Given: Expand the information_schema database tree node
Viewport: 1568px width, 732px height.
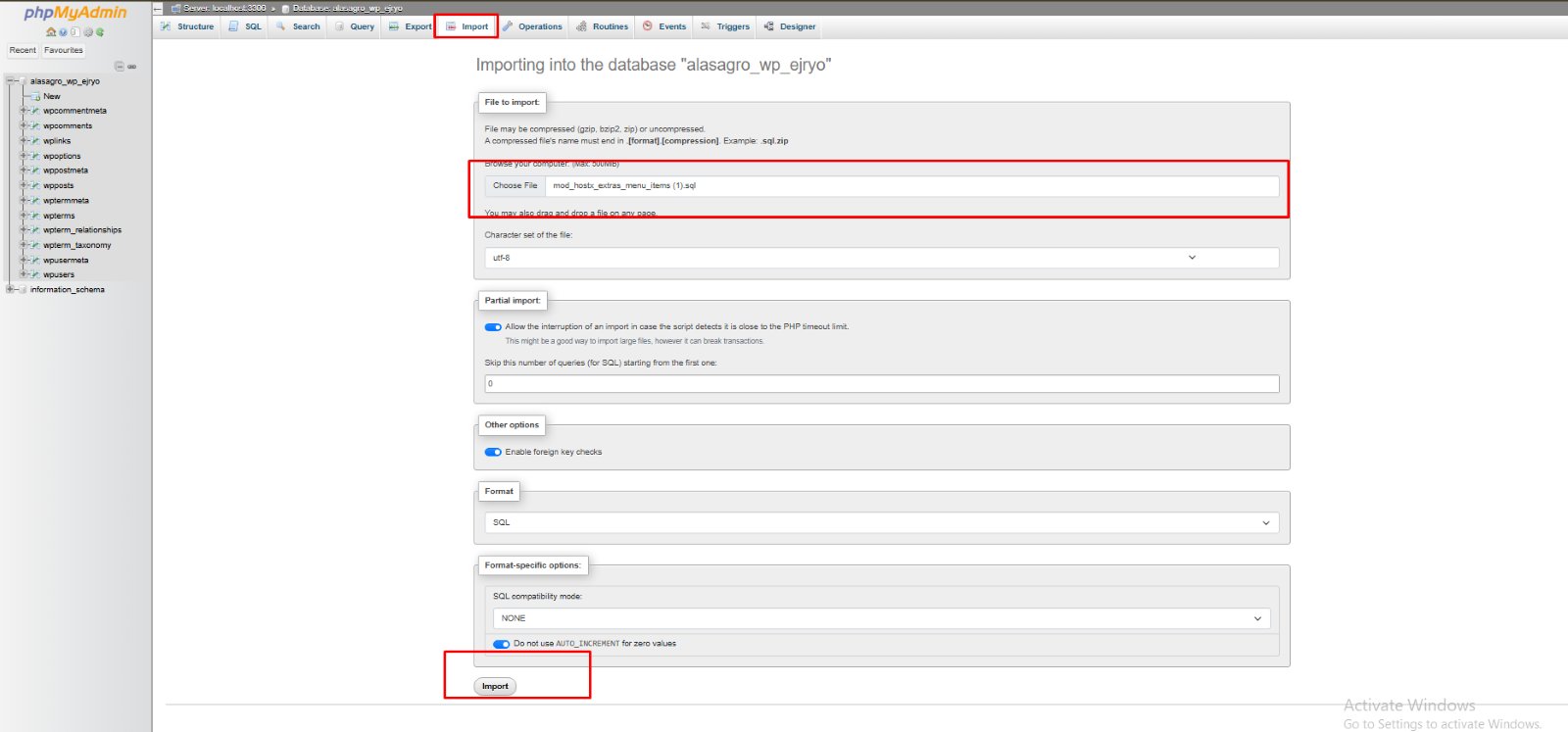Looking at the screenshot, I should pyautogui.click(x=10, y=290).
